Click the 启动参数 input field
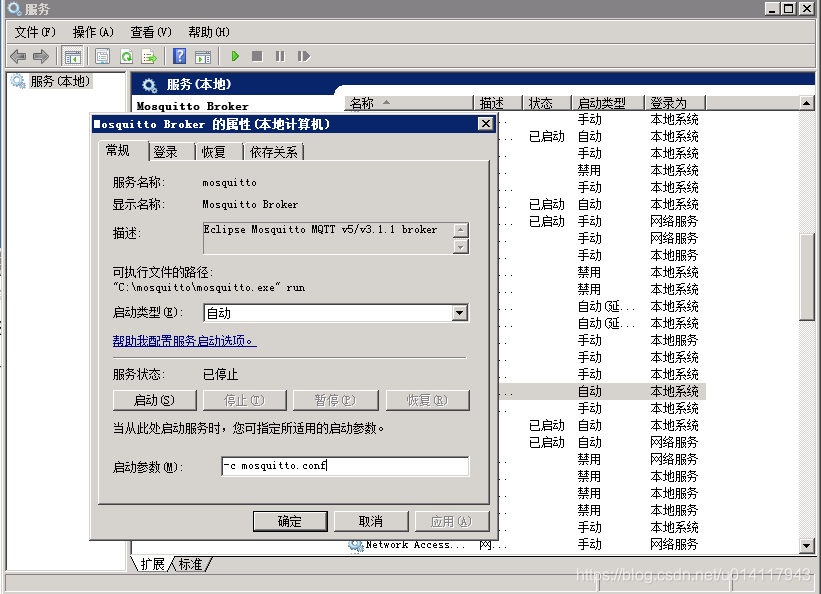This screenshot has width=821, height=594. tap(345, 466)
